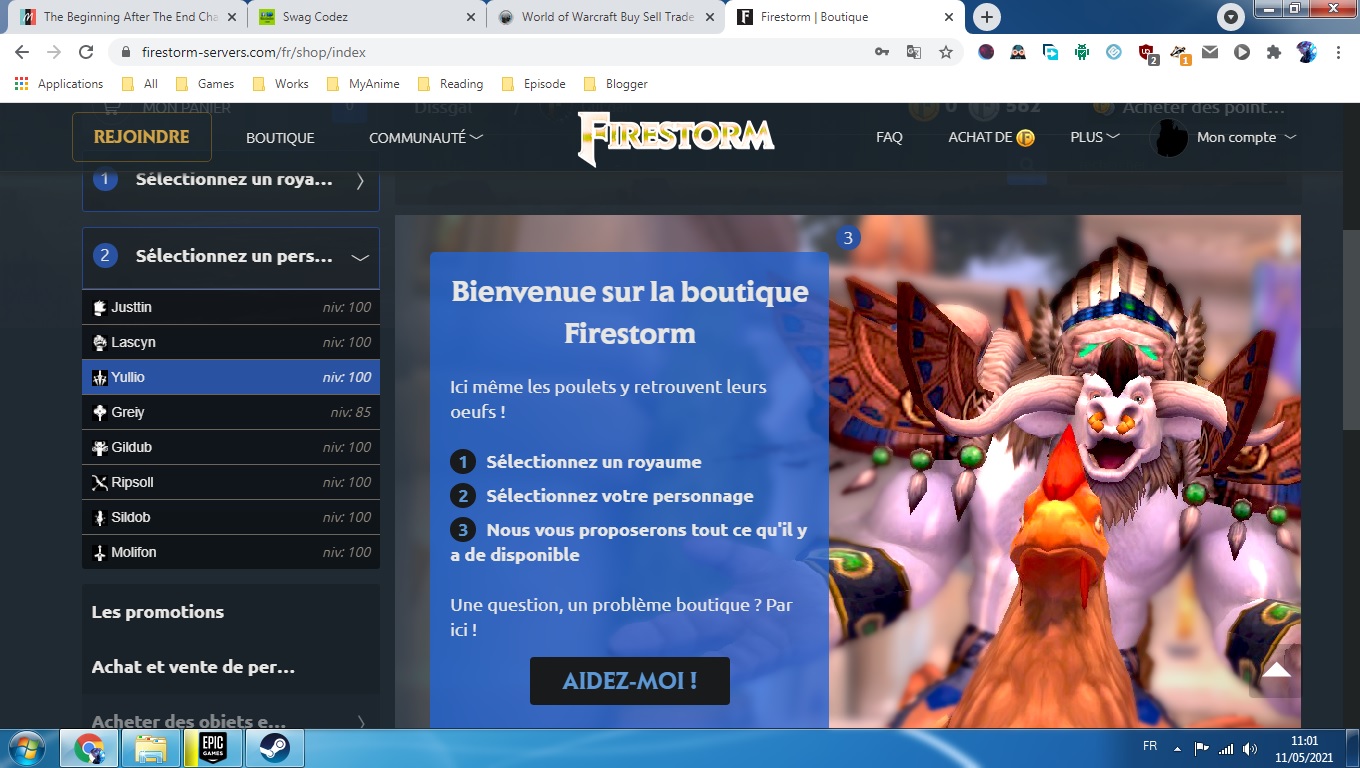Open the Google Translate icon in address bar

coord(914,52)
